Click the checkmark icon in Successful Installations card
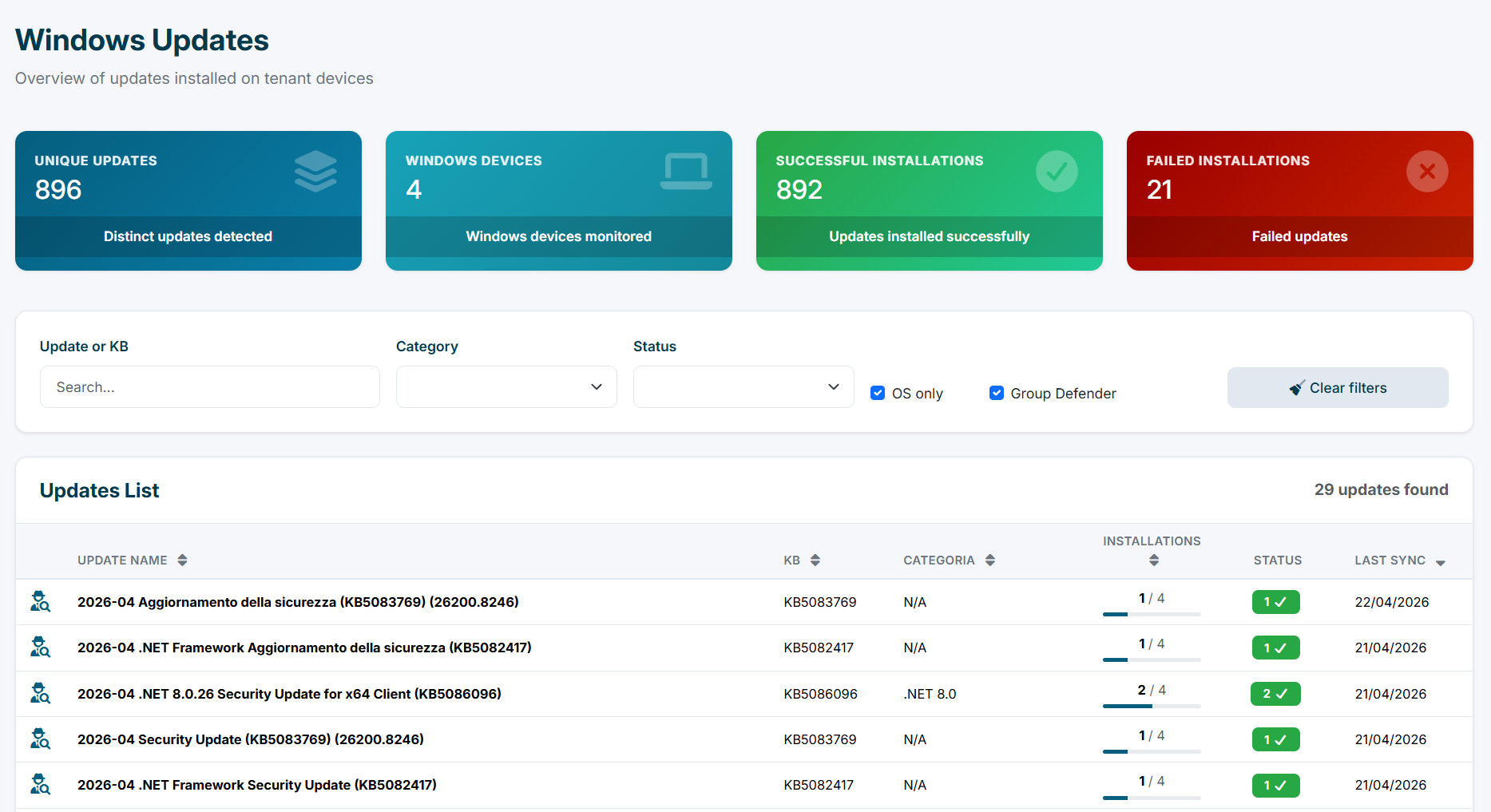The image size is (1491, 812). pos(1057,171)
